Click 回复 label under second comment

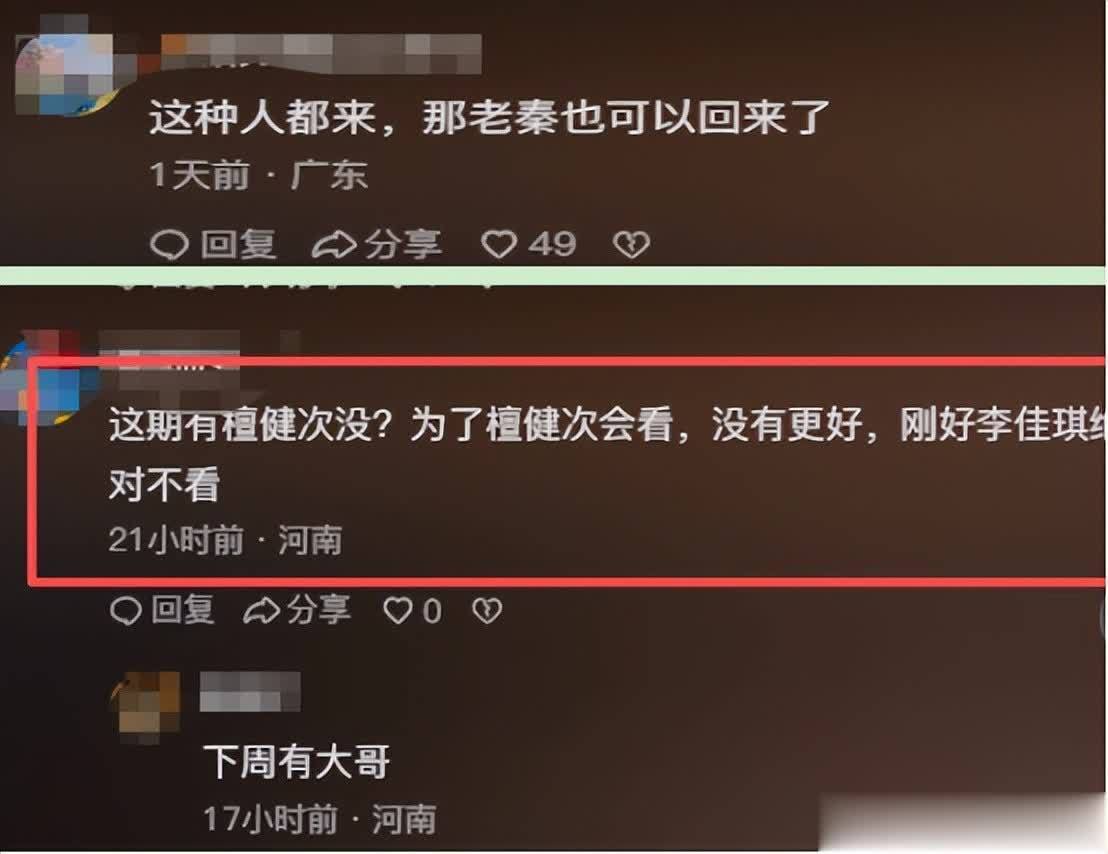coord(183,610)
